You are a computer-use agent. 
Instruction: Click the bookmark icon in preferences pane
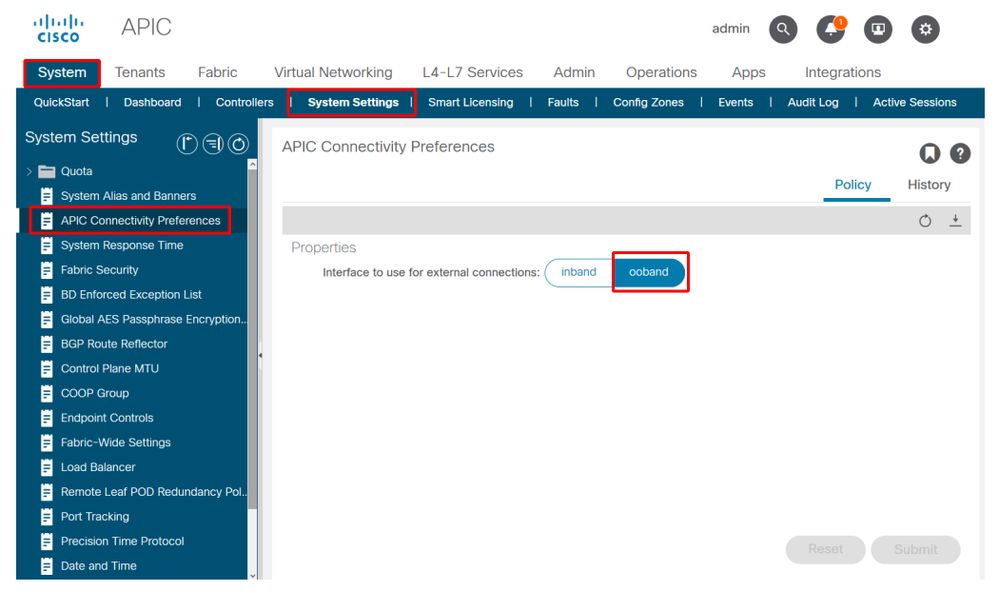930,153
